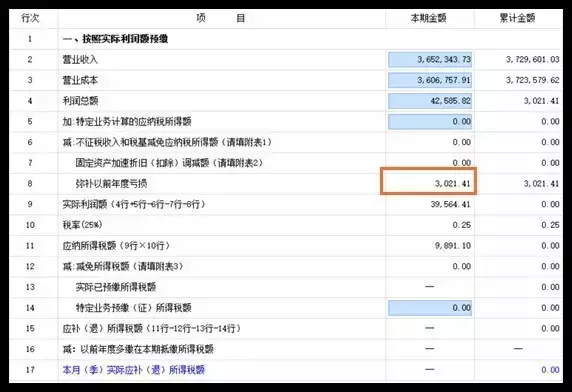Select the 弥补以前年度亏损 本期金额 cell 3,021.41
This screenshot has height=392, width=572.
point(429,181)
